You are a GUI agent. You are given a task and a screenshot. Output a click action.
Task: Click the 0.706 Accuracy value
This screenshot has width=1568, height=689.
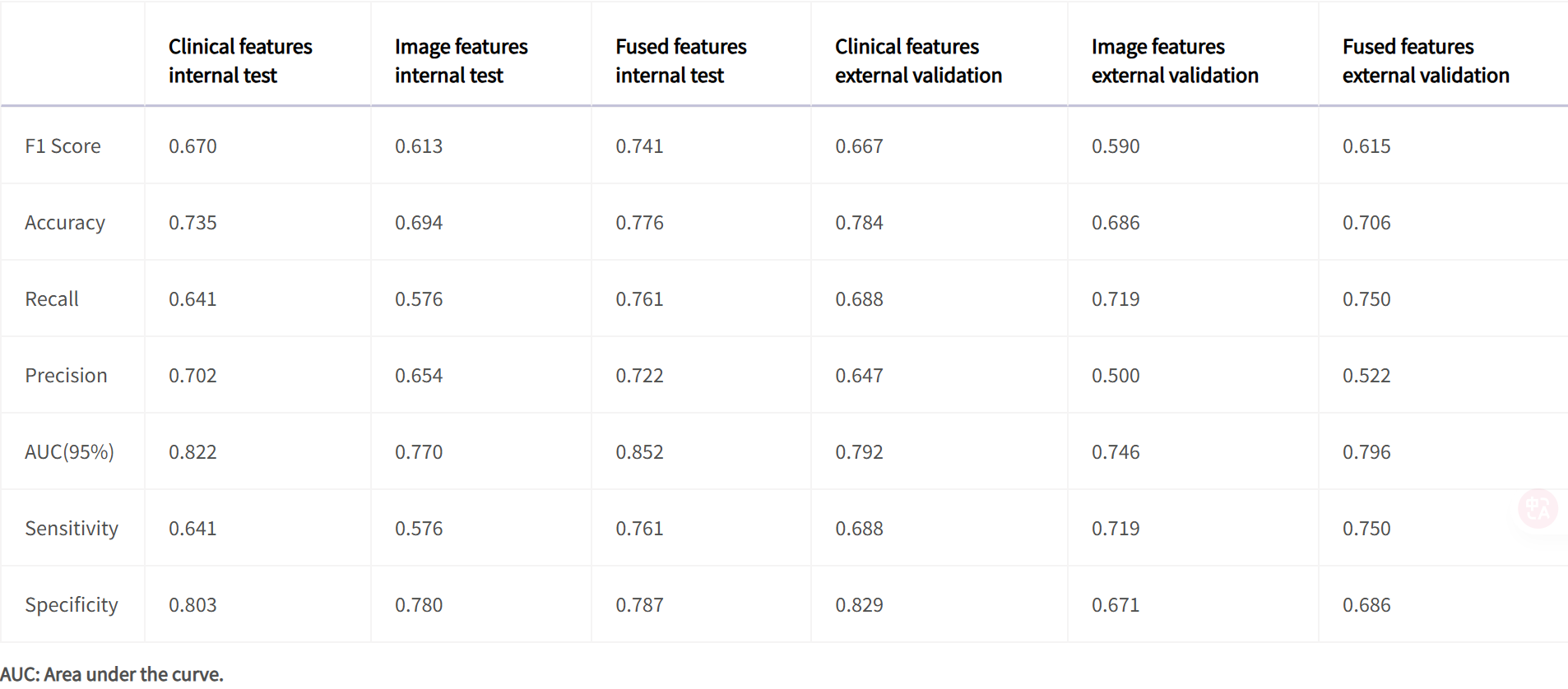(1366, 223)
